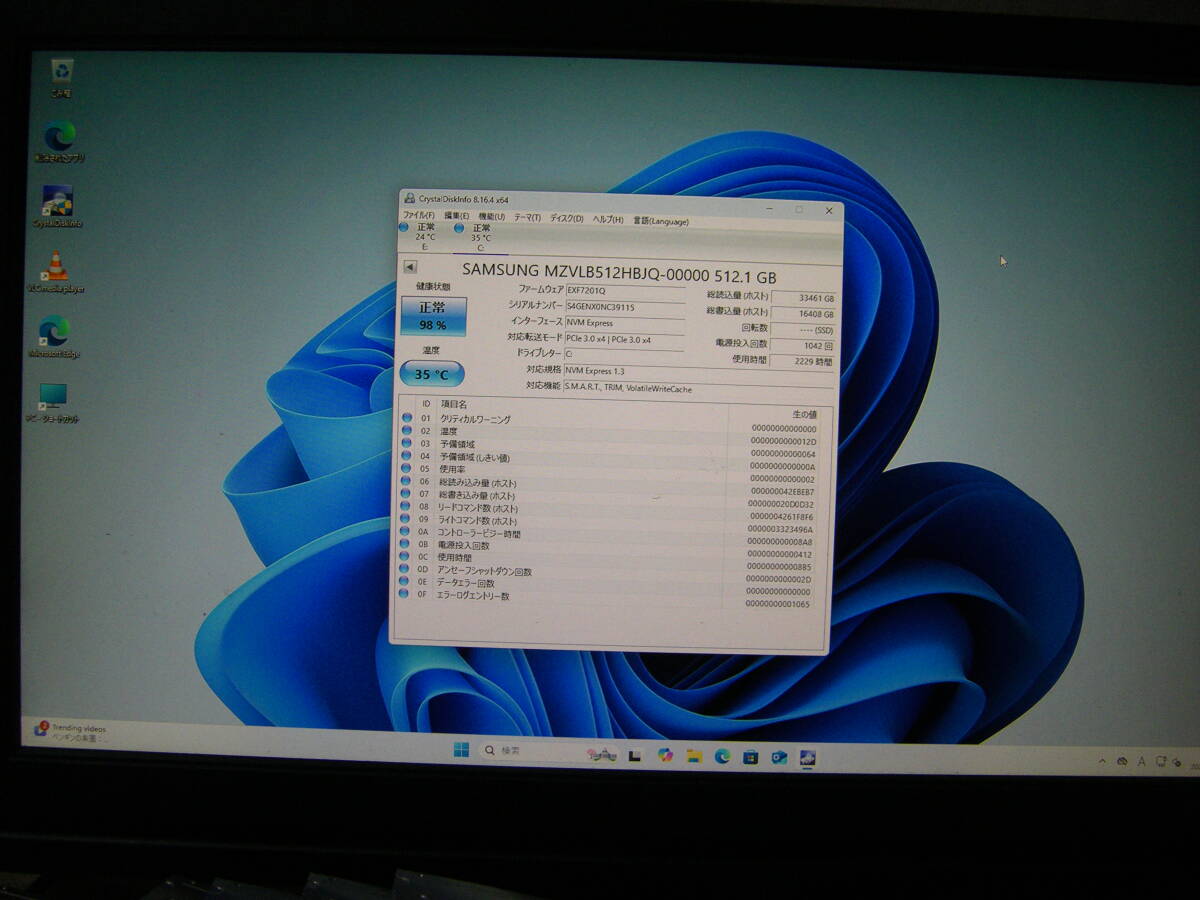Open the 機能(U) menu

[x=491, y=217]
